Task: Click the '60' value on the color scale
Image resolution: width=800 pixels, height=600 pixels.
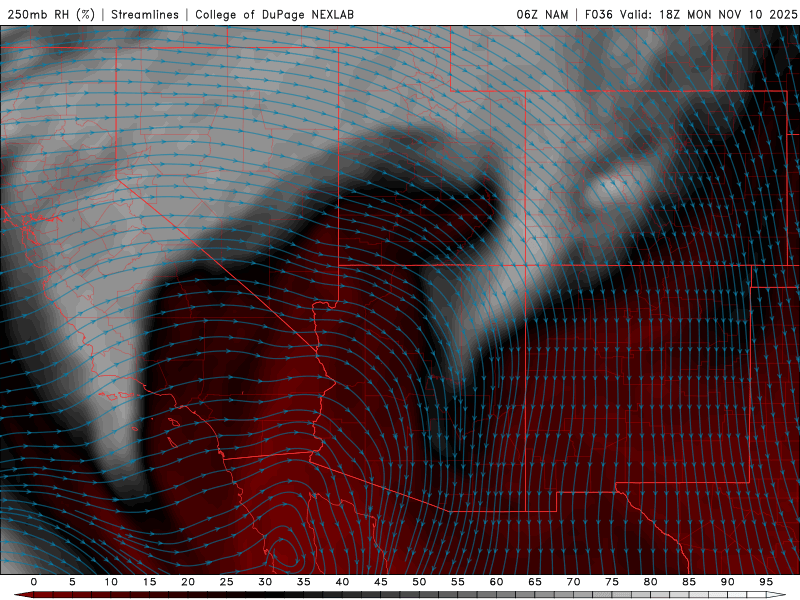Action: point(496,582)
